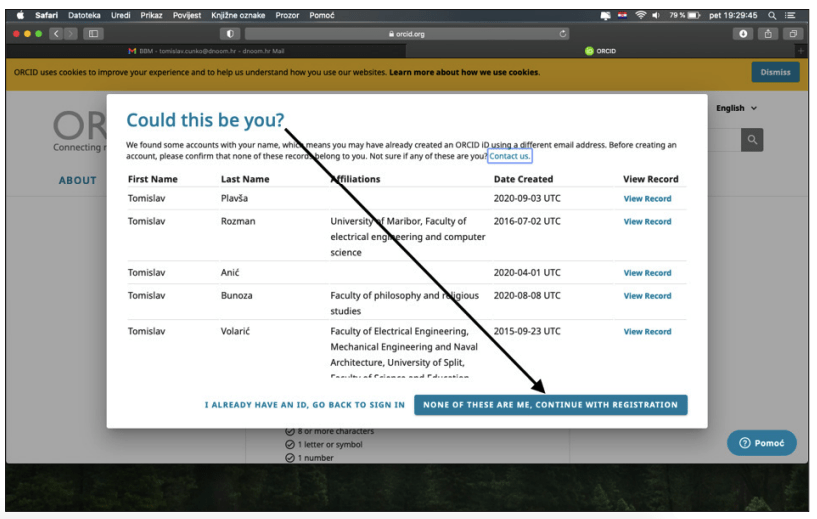Open a new tab with plus button

[801, 51]
